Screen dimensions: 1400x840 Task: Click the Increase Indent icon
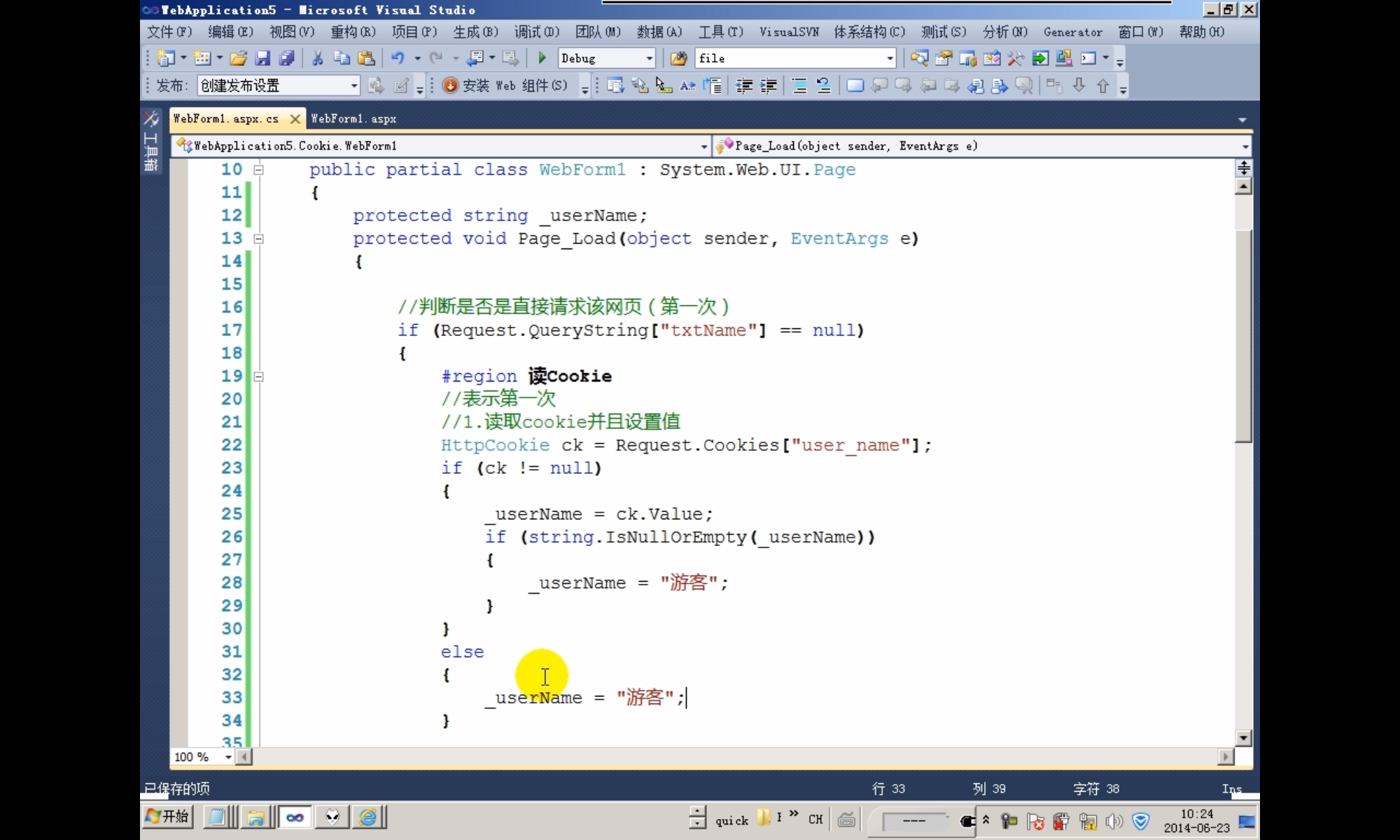coord(769,85)
